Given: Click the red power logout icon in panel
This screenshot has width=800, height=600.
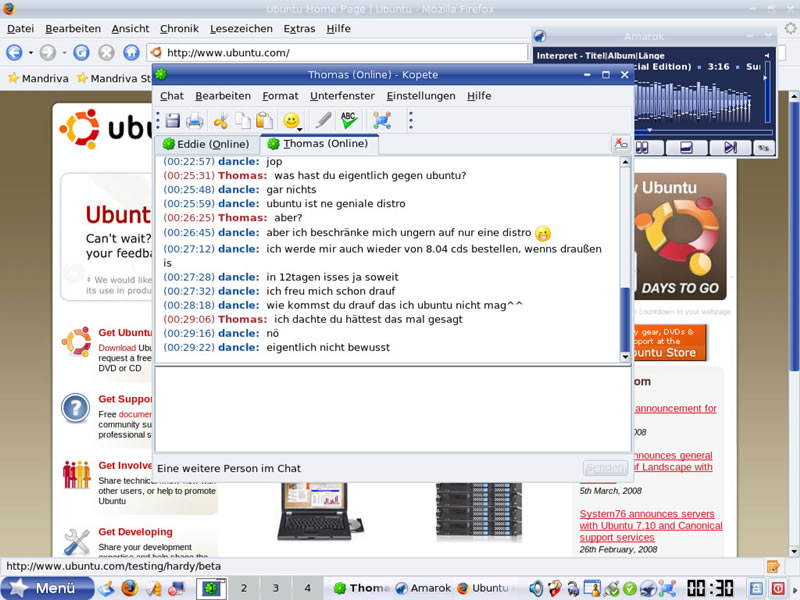Looking at the screenshot, I should [778, 588].
